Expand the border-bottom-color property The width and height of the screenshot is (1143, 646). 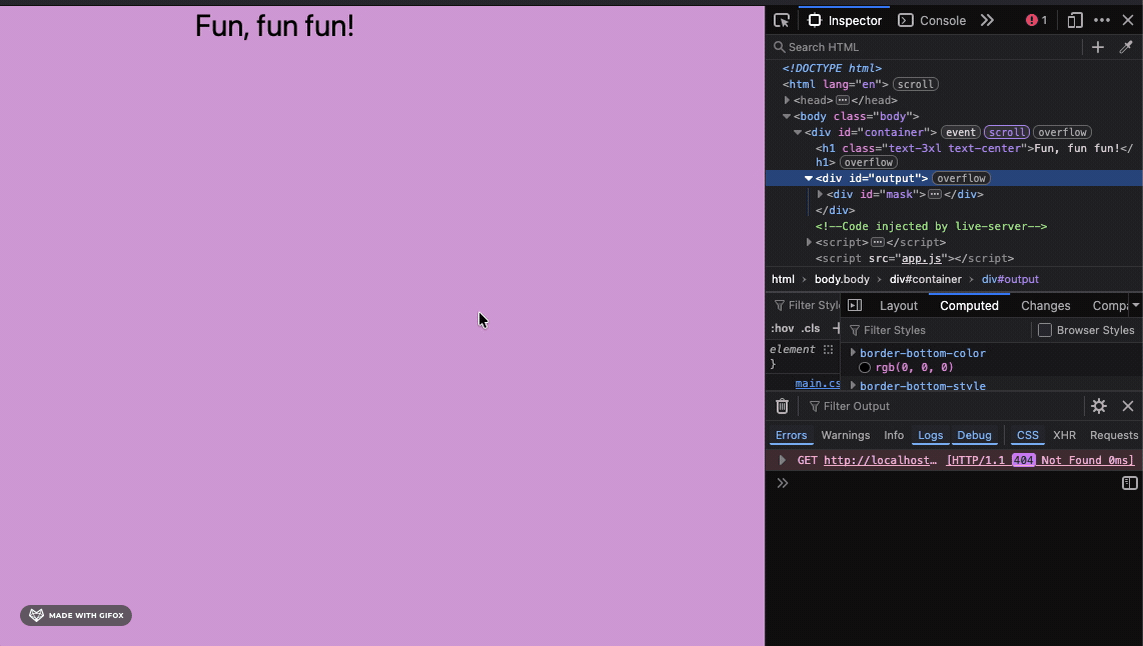(x=852, y=352)
